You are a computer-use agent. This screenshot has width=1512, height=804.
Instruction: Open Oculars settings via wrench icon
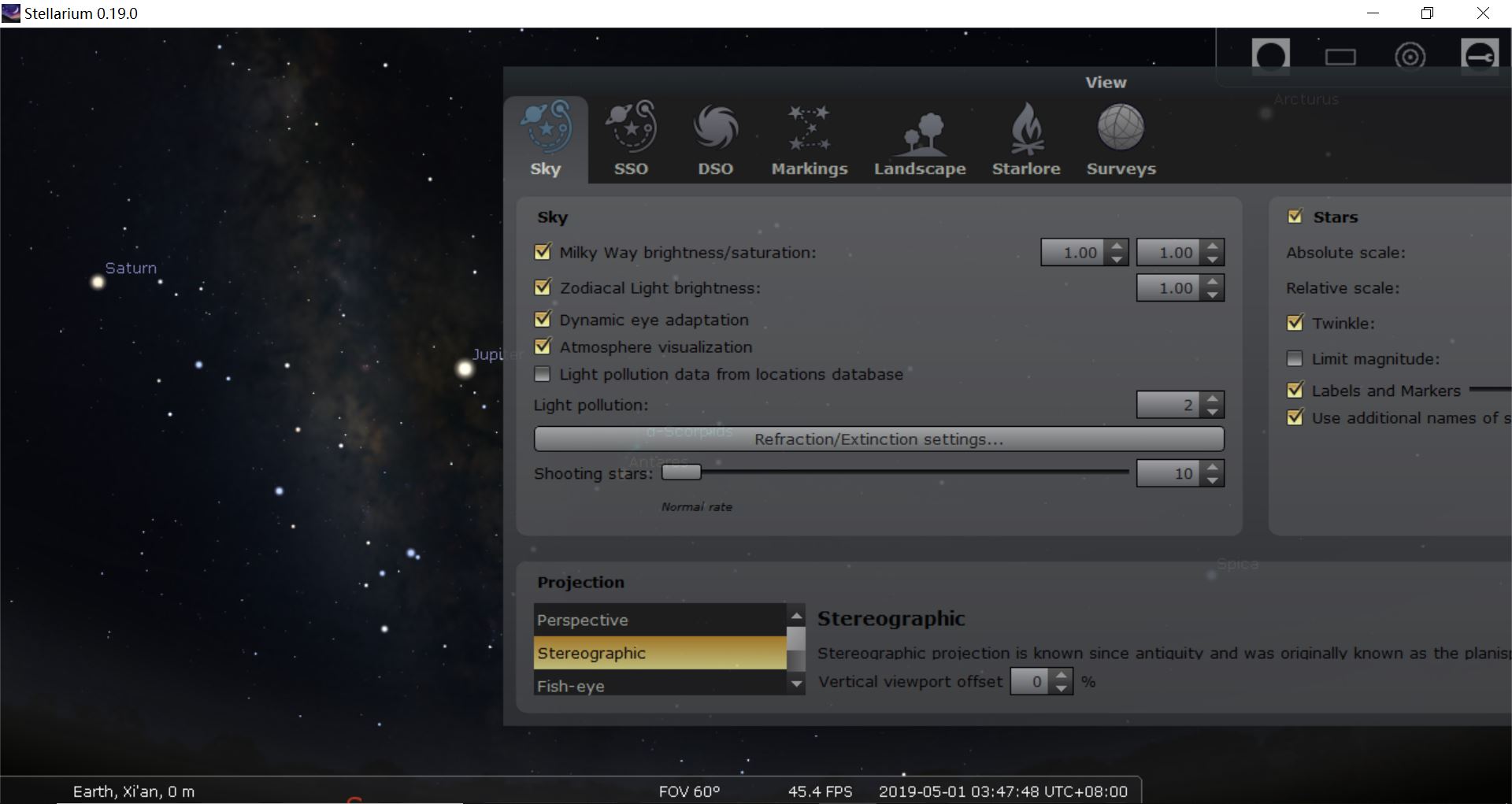(x=1480, y=57)
